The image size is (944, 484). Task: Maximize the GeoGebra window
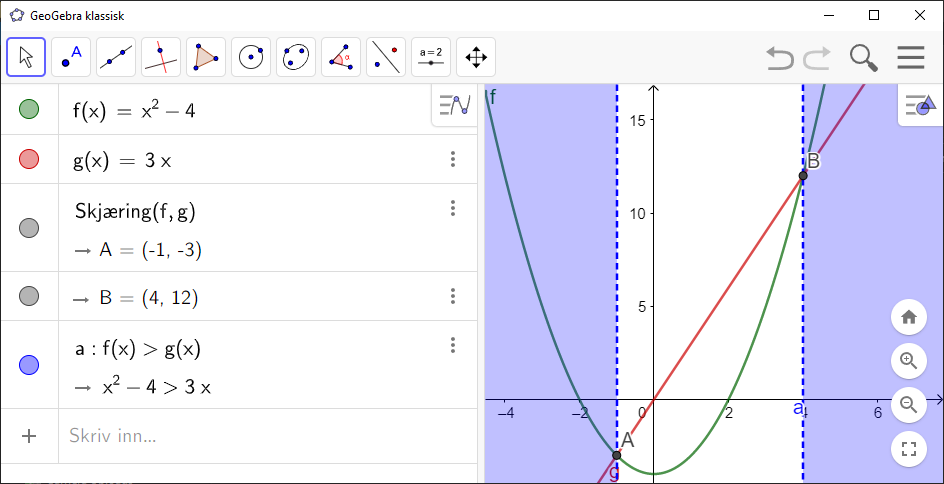[874, 16]
